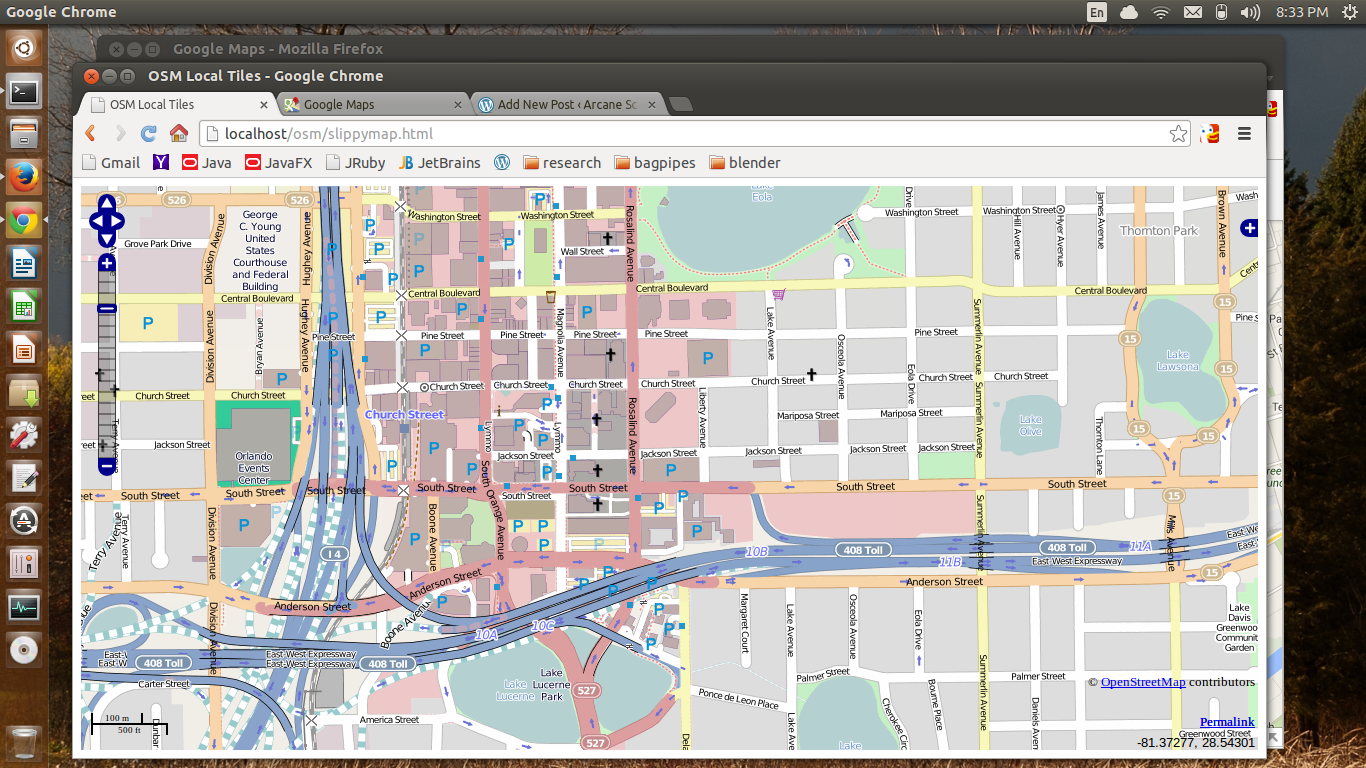Open a new tab in Chrome

(680, 104)
